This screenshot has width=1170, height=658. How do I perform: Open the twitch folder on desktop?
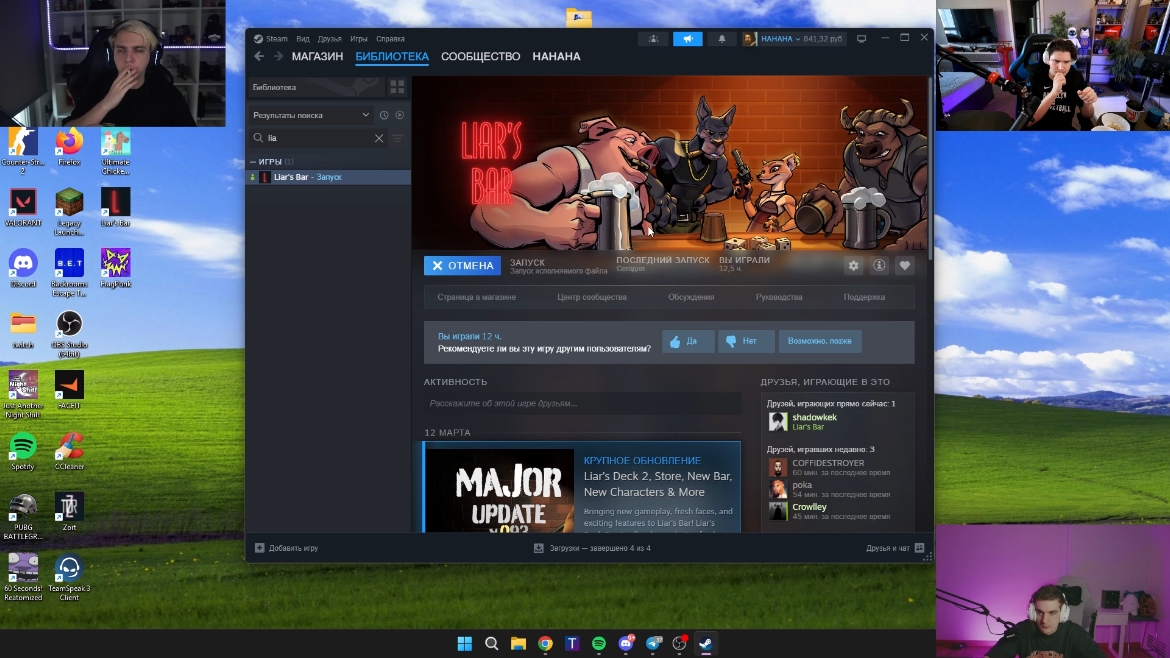point(23,330)
